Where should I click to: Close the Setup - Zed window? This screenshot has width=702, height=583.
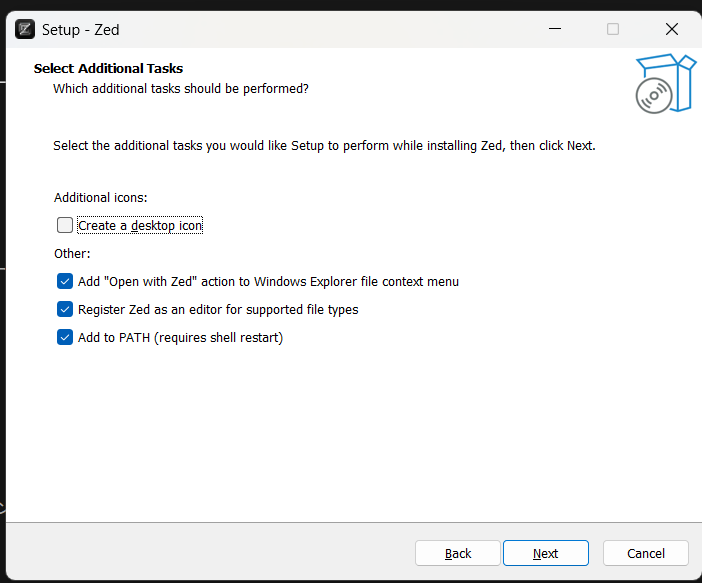coord(671,29)
